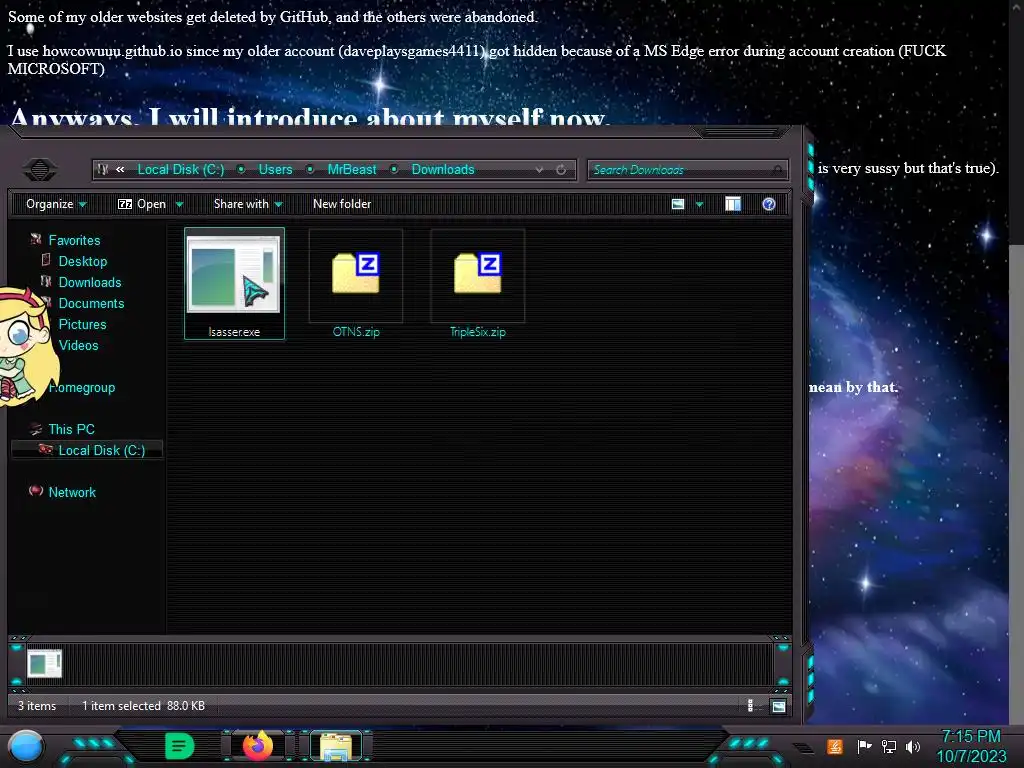Click the File Explorer taskbar button
The image size is (1024, 768).
tap(336, 746)
